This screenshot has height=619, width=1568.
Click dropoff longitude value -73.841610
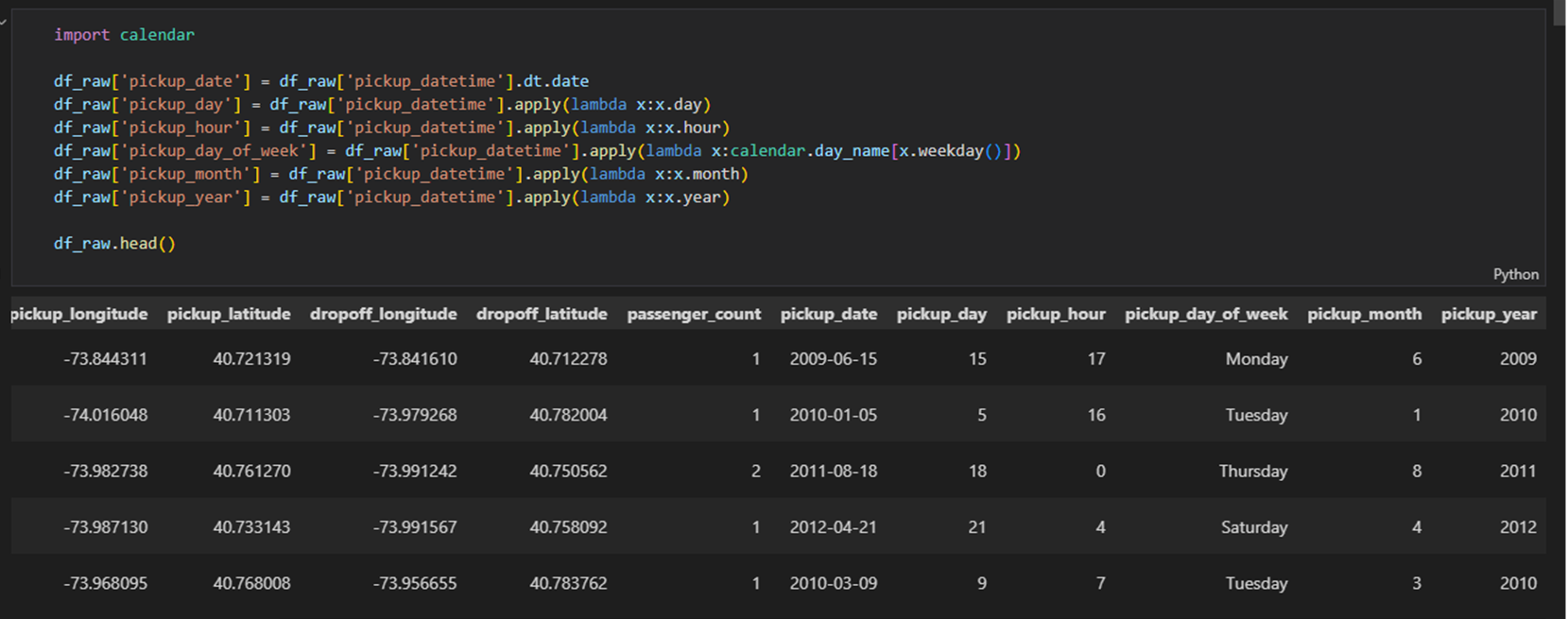pos(414,359)
